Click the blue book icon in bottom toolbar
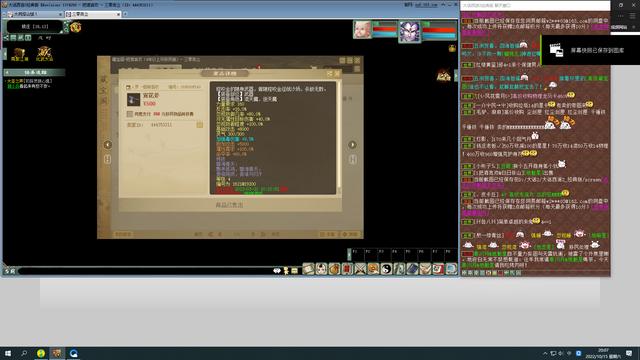This screenshot has width=640, height=360. (412, 269)
